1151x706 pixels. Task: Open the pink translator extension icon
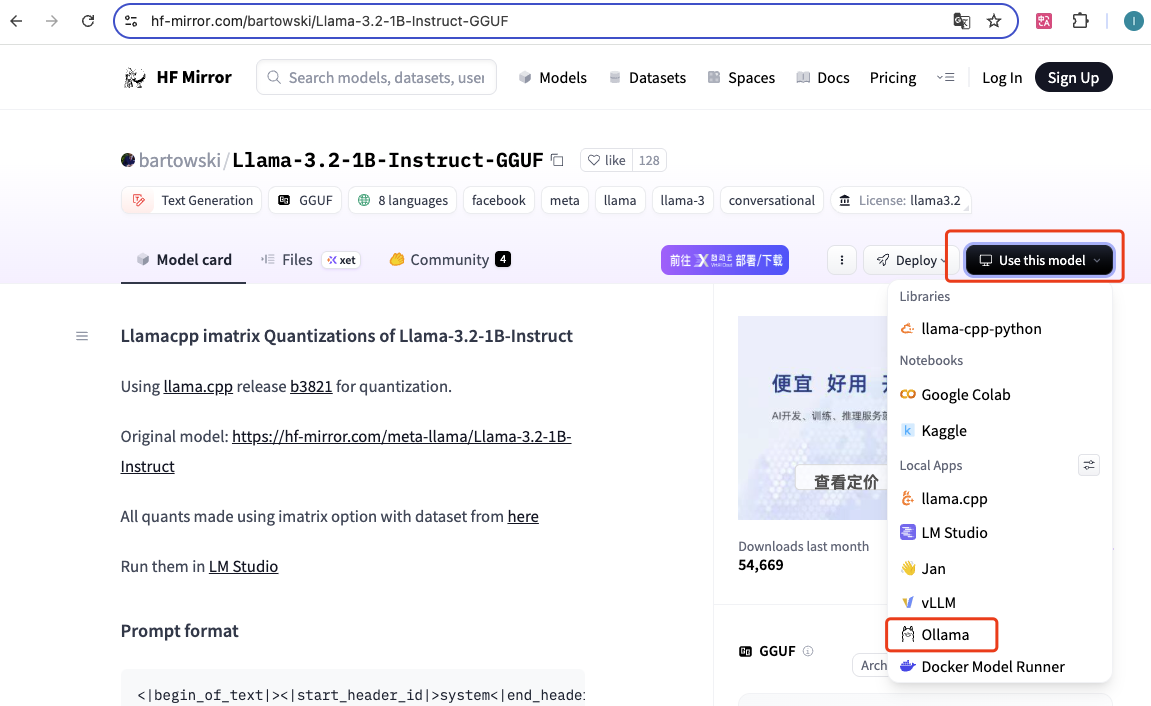pyautogui.click(x=1044, y=21)
